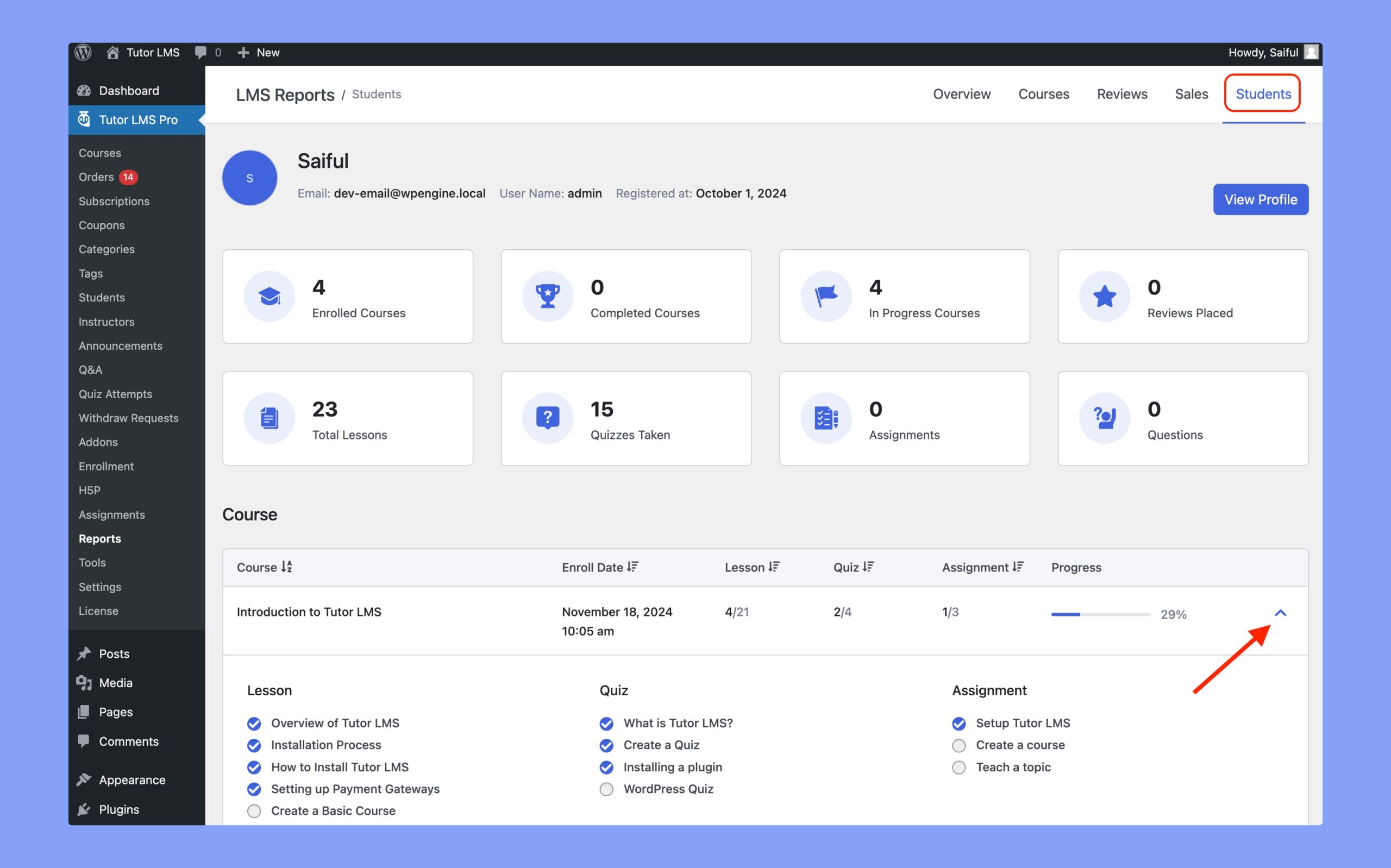Sort by Assignment column icon
This screenshot has height=868, width=1391.
(1018, 567)
